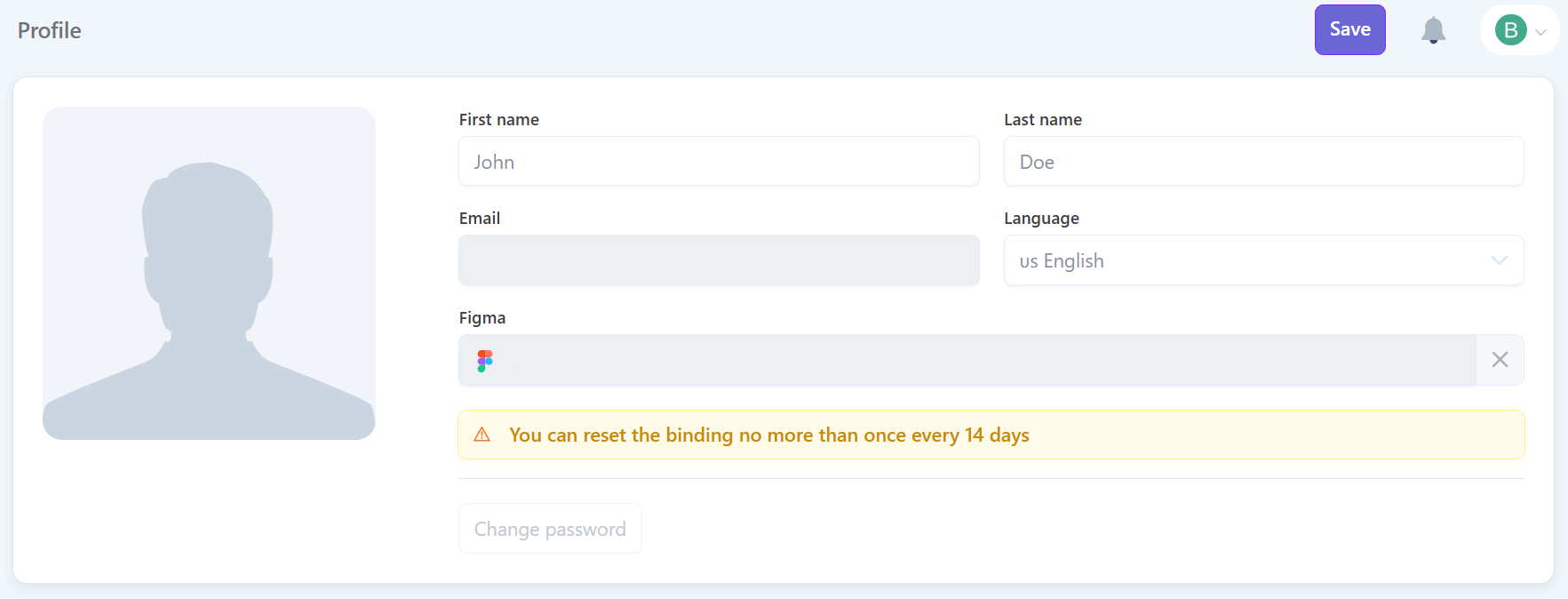Open the notifications bell

point(1433,30)
